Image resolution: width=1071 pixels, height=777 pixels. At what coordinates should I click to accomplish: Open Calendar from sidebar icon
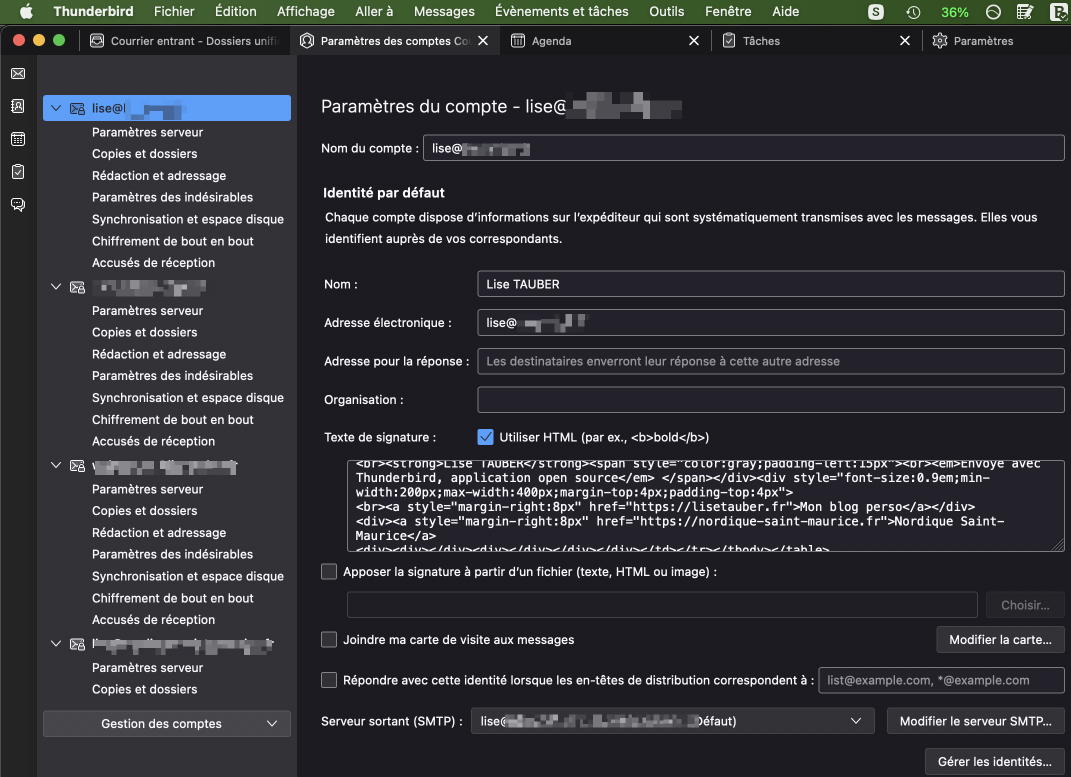click(x=18, y=139)
